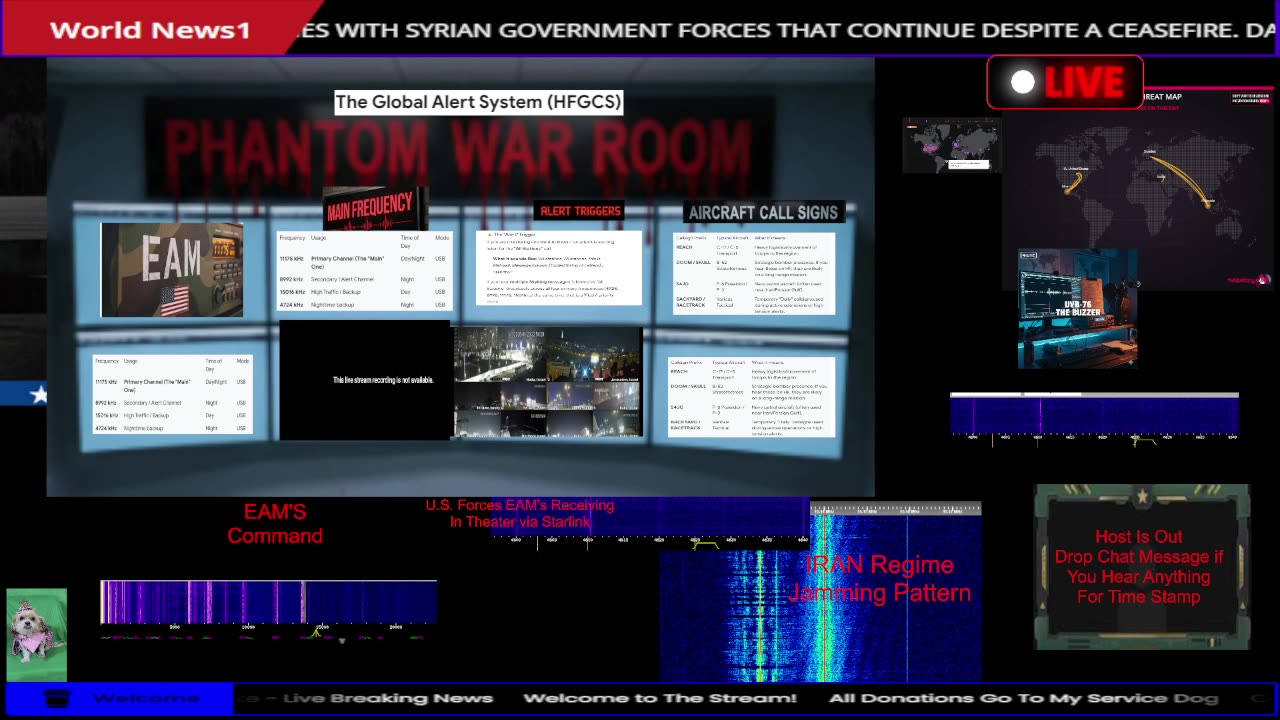Open small world map thumbnail beside LIVE badge
This screenshot has width=1280, height=720.
click(x=951, y=145)
